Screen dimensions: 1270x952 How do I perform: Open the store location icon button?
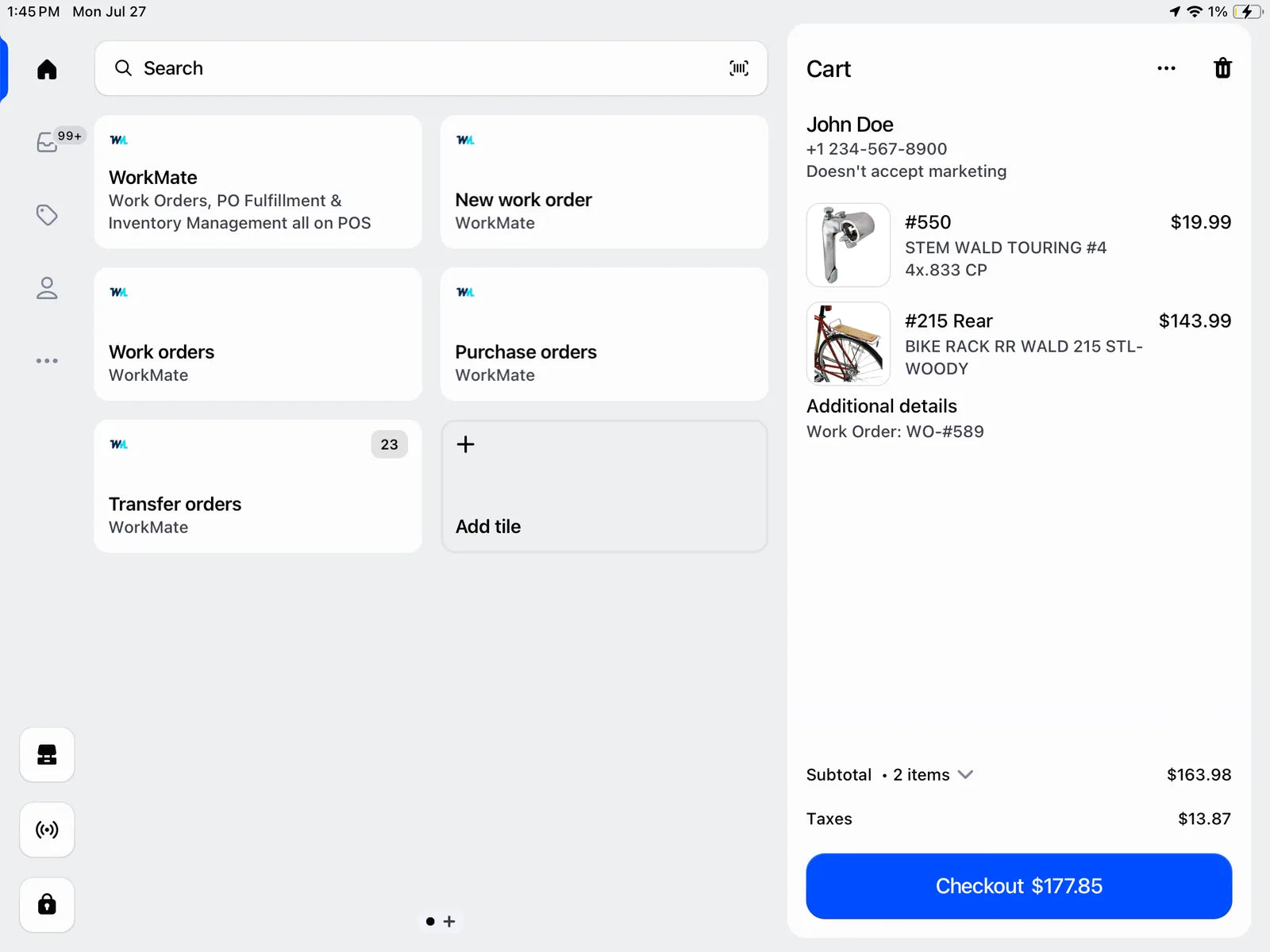[x=47, y=754]
